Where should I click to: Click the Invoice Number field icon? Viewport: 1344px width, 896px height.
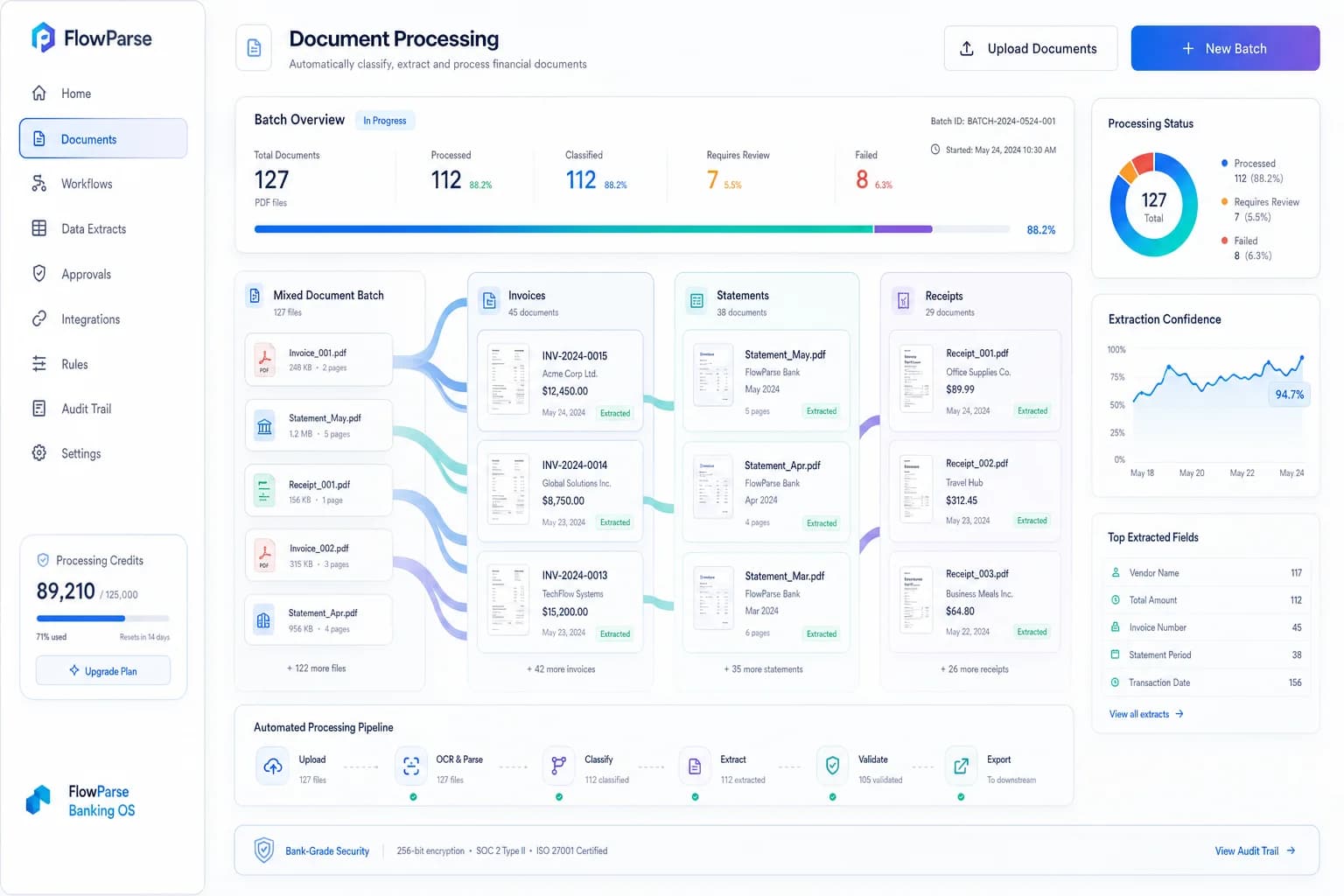1116,627
